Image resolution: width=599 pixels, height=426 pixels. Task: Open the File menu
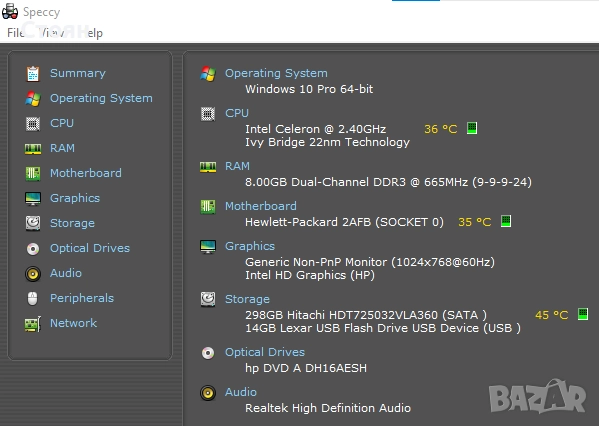tap(15, 33)
